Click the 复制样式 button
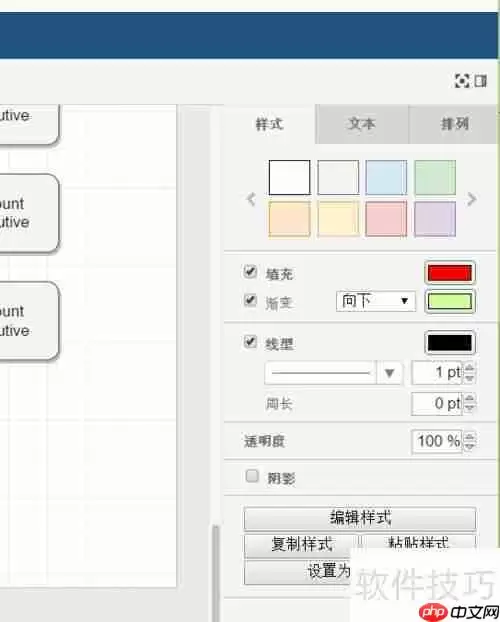 (301, 545)
